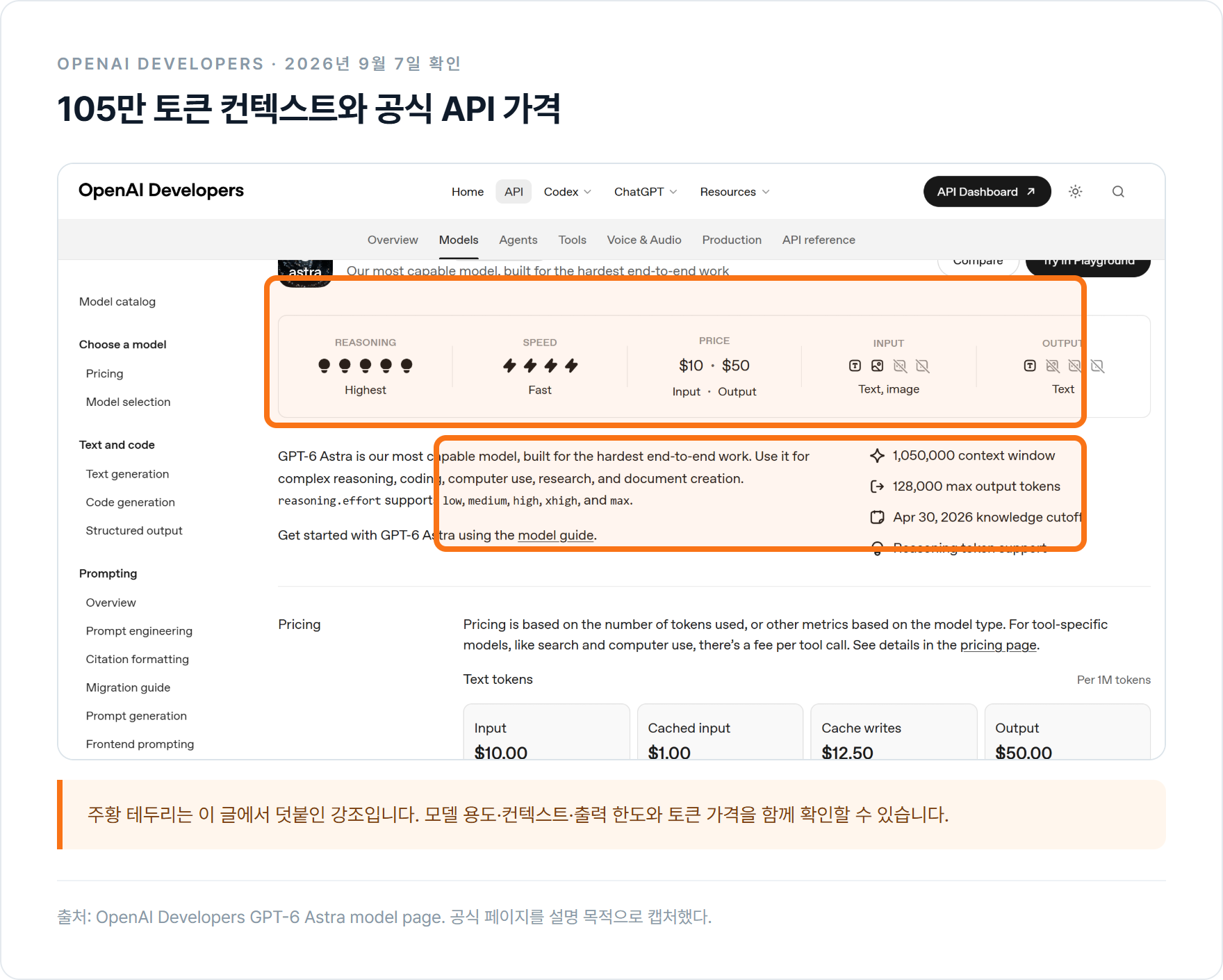Image resolution: width=1223 pixels, height=980 pixels.
Task: Click the 1,050,000 context window text
Action: point(974,456)
